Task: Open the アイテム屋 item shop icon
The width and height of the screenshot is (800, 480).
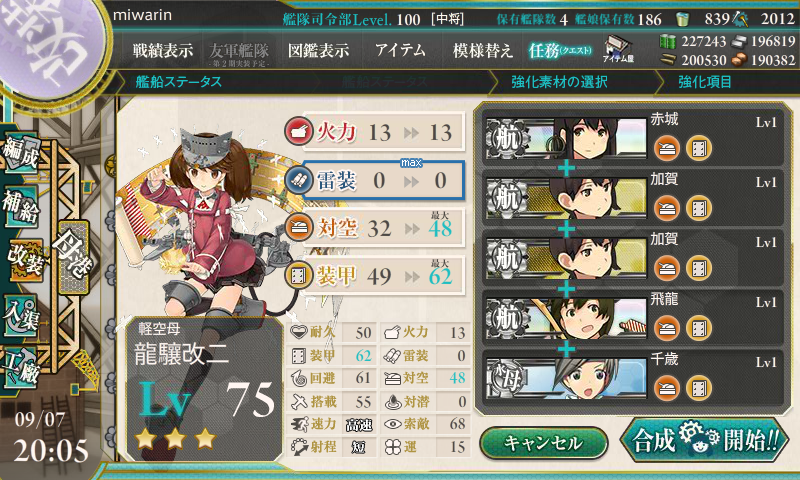Action: [x=618, y=50]
